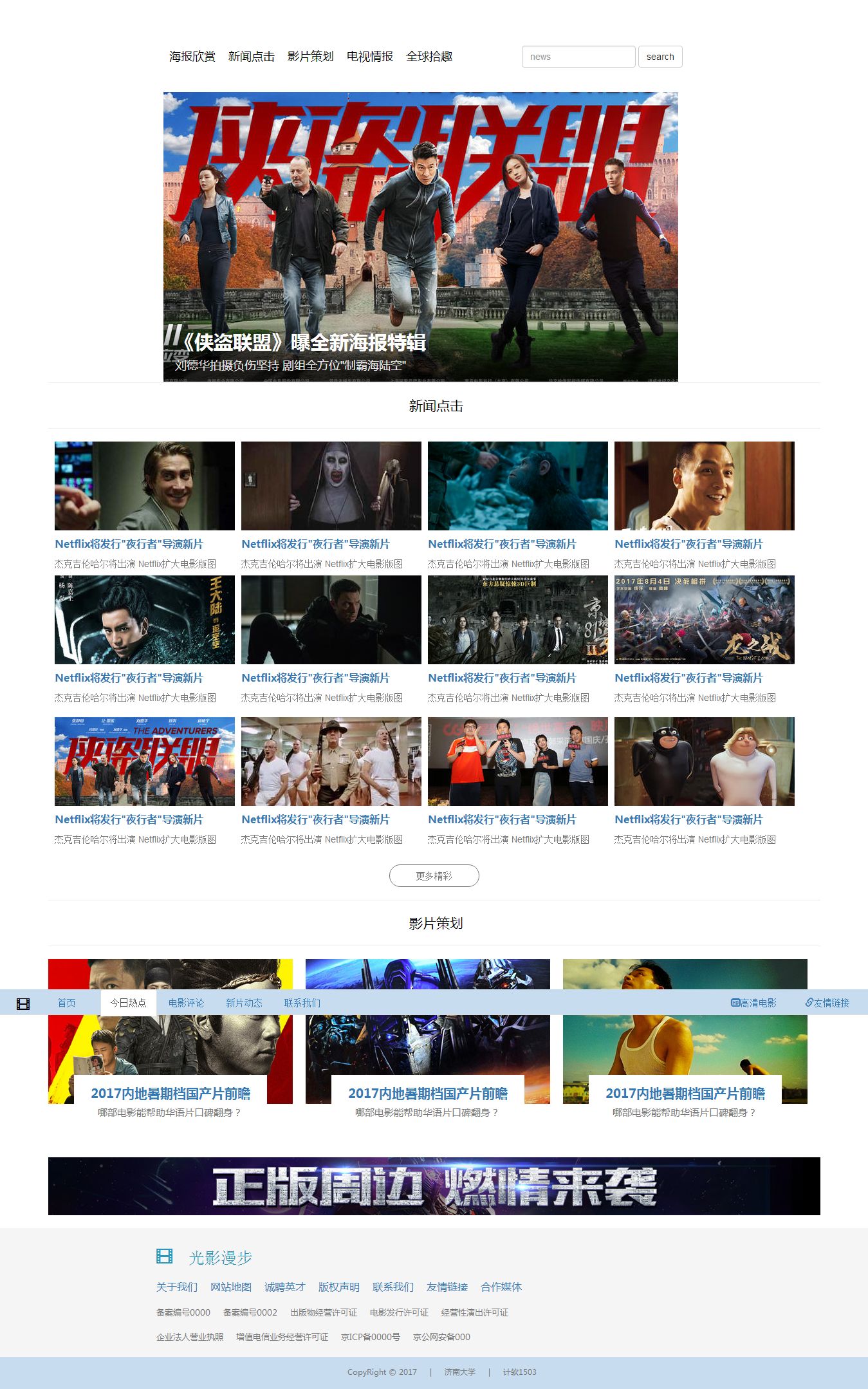Click 2017内地暑期档 title on first feature card
868x1389 pixels.
(x=171, y=1094)
